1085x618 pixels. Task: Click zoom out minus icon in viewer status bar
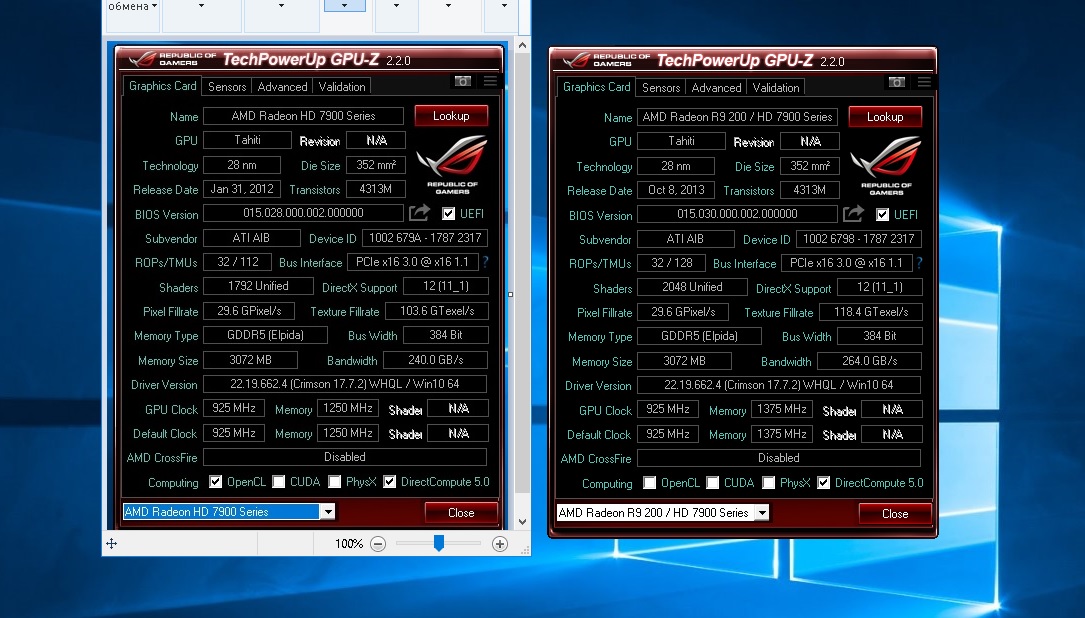(378, 544)
